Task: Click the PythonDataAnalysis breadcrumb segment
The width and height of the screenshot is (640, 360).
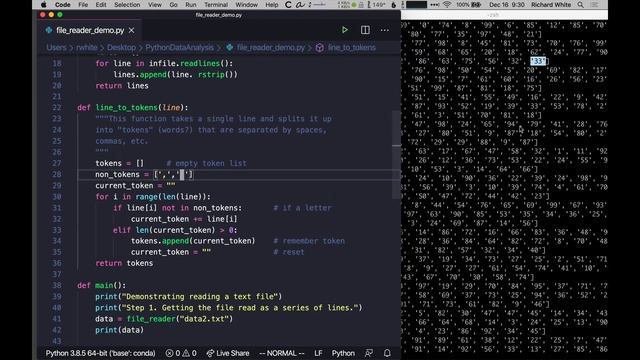Action: click(x=179, y=47)
